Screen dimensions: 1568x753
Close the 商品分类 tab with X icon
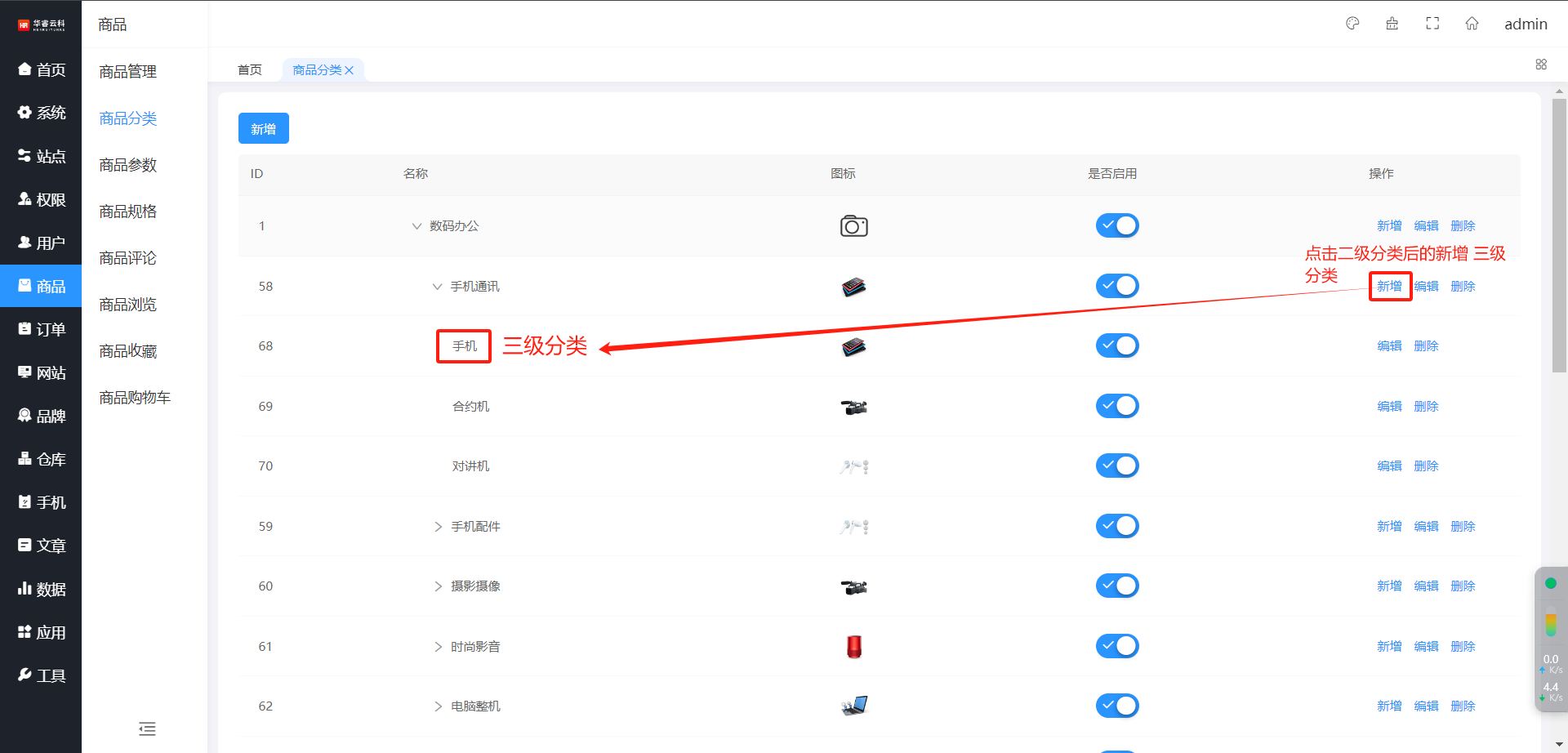[x=350, y=70]
